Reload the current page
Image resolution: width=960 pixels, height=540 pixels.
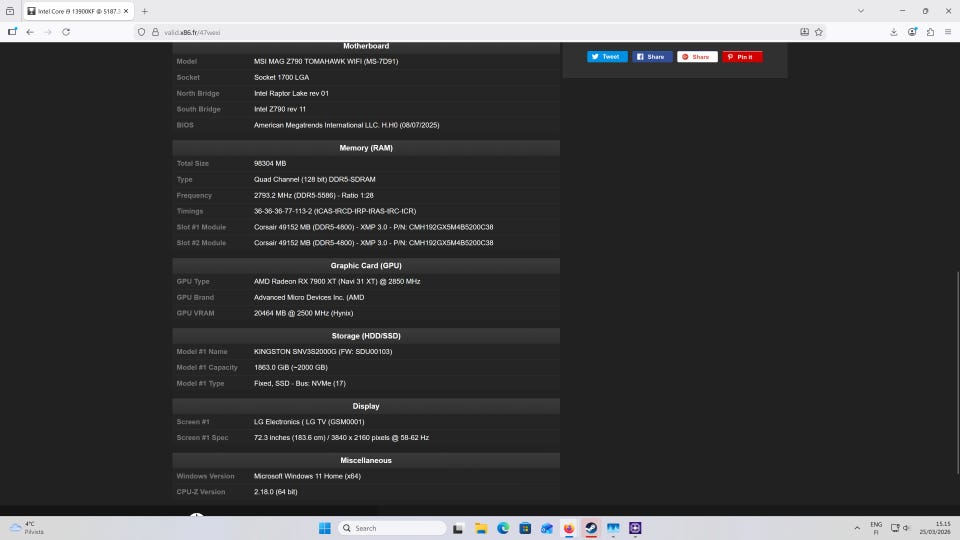[66, 32]
